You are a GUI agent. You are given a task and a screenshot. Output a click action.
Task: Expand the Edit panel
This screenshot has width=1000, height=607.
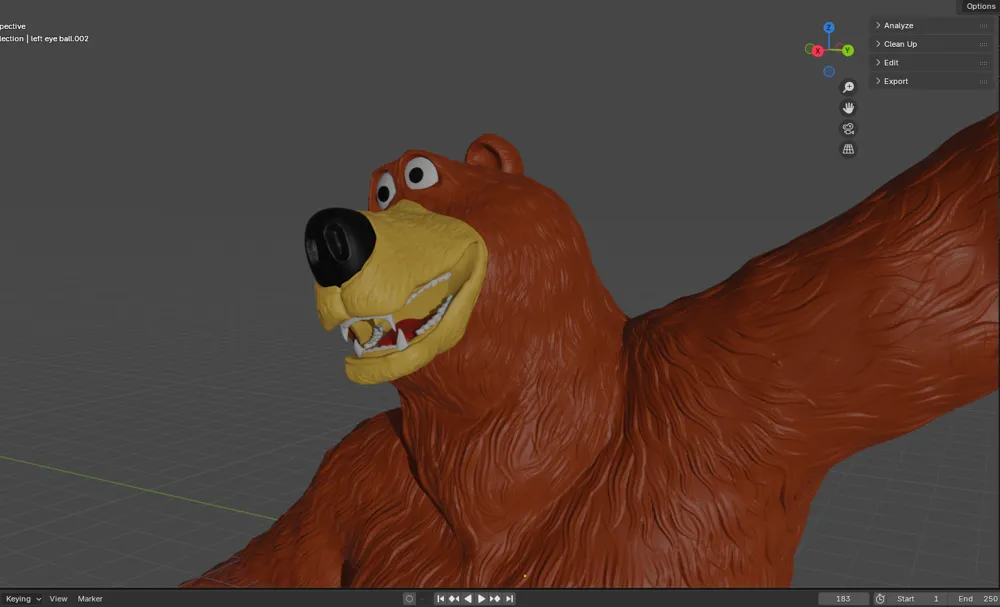pos(932,62)
